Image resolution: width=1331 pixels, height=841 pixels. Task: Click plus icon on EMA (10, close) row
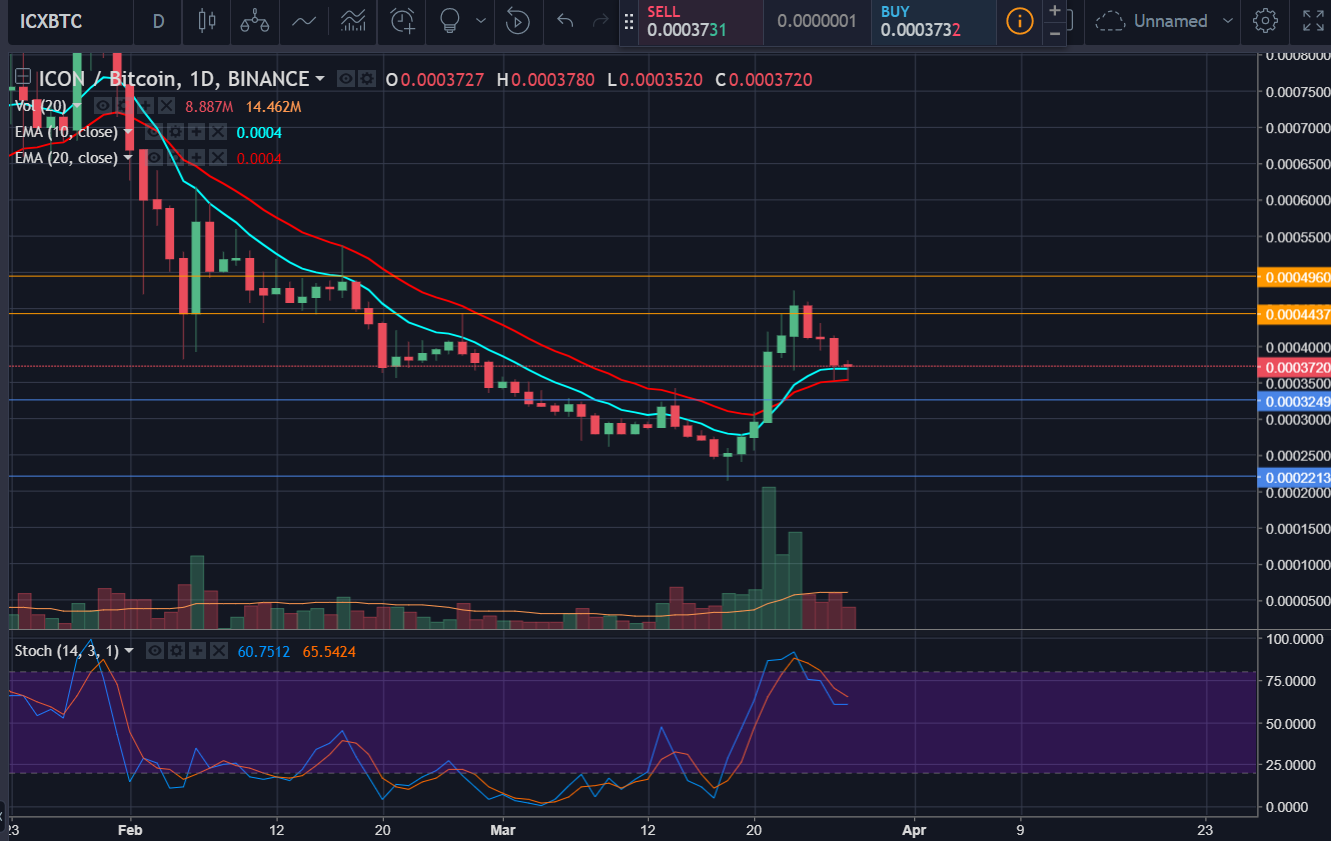tap(198, 132)
